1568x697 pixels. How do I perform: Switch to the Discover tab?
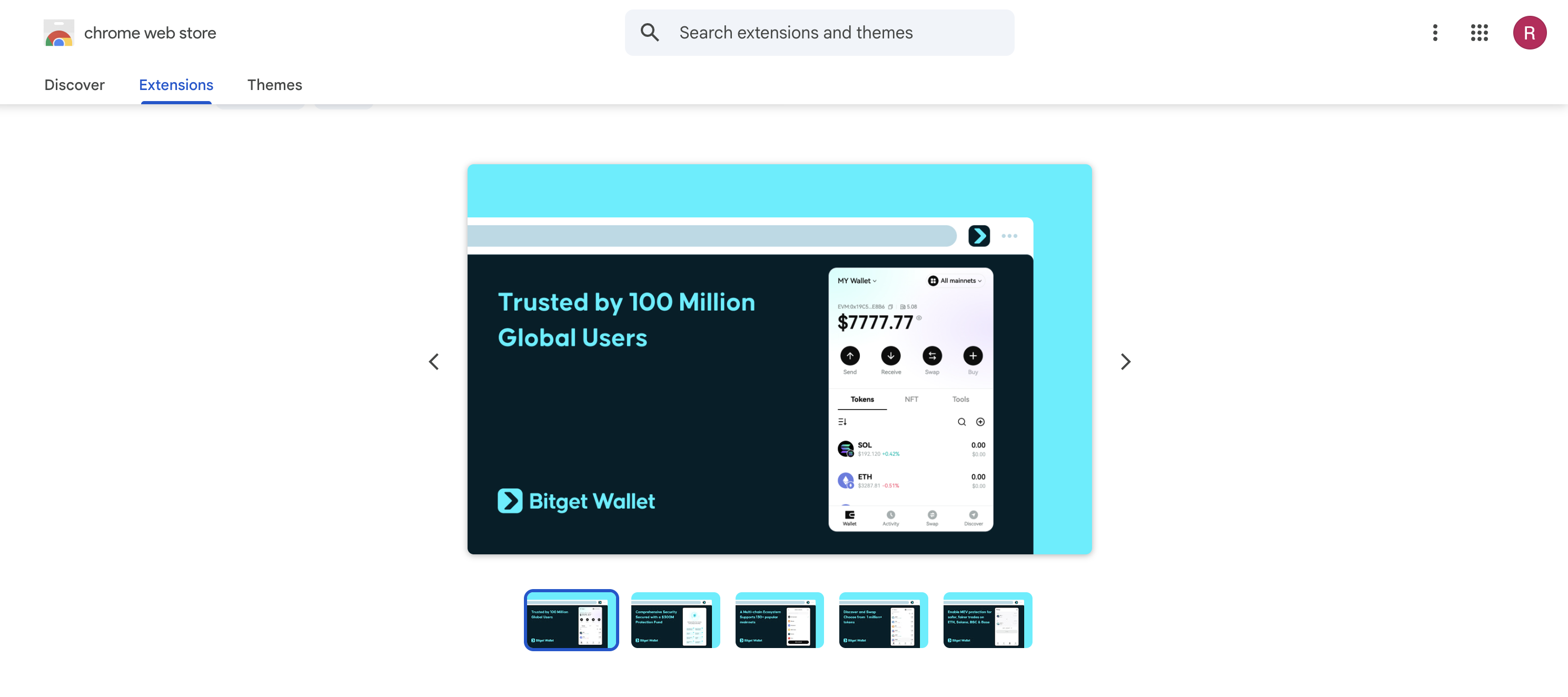tap(74, 85)
